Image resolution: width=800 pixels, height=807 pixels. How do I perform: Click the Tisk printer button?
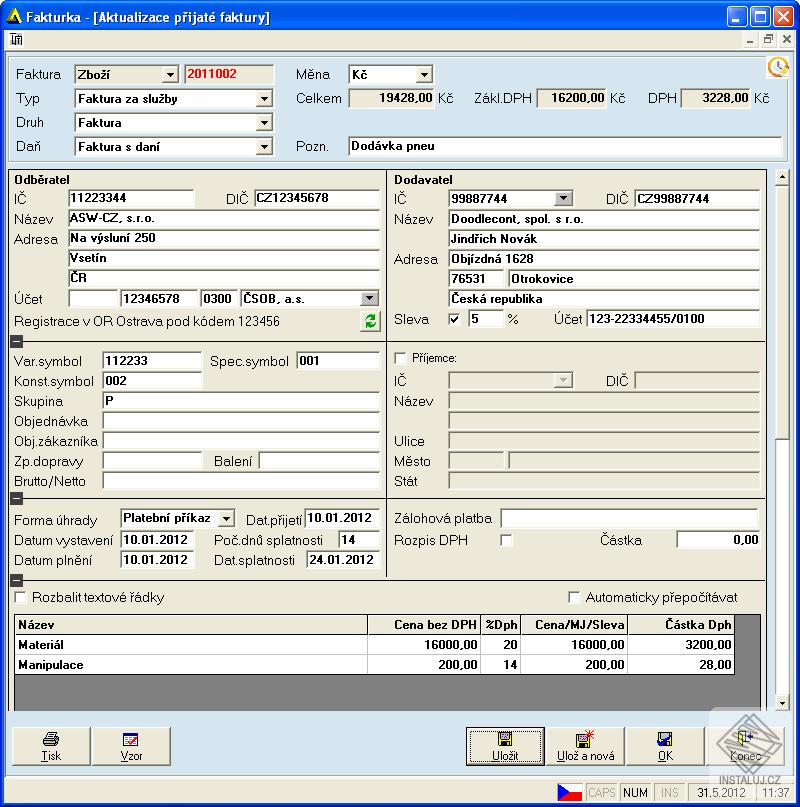coord(51,746)
